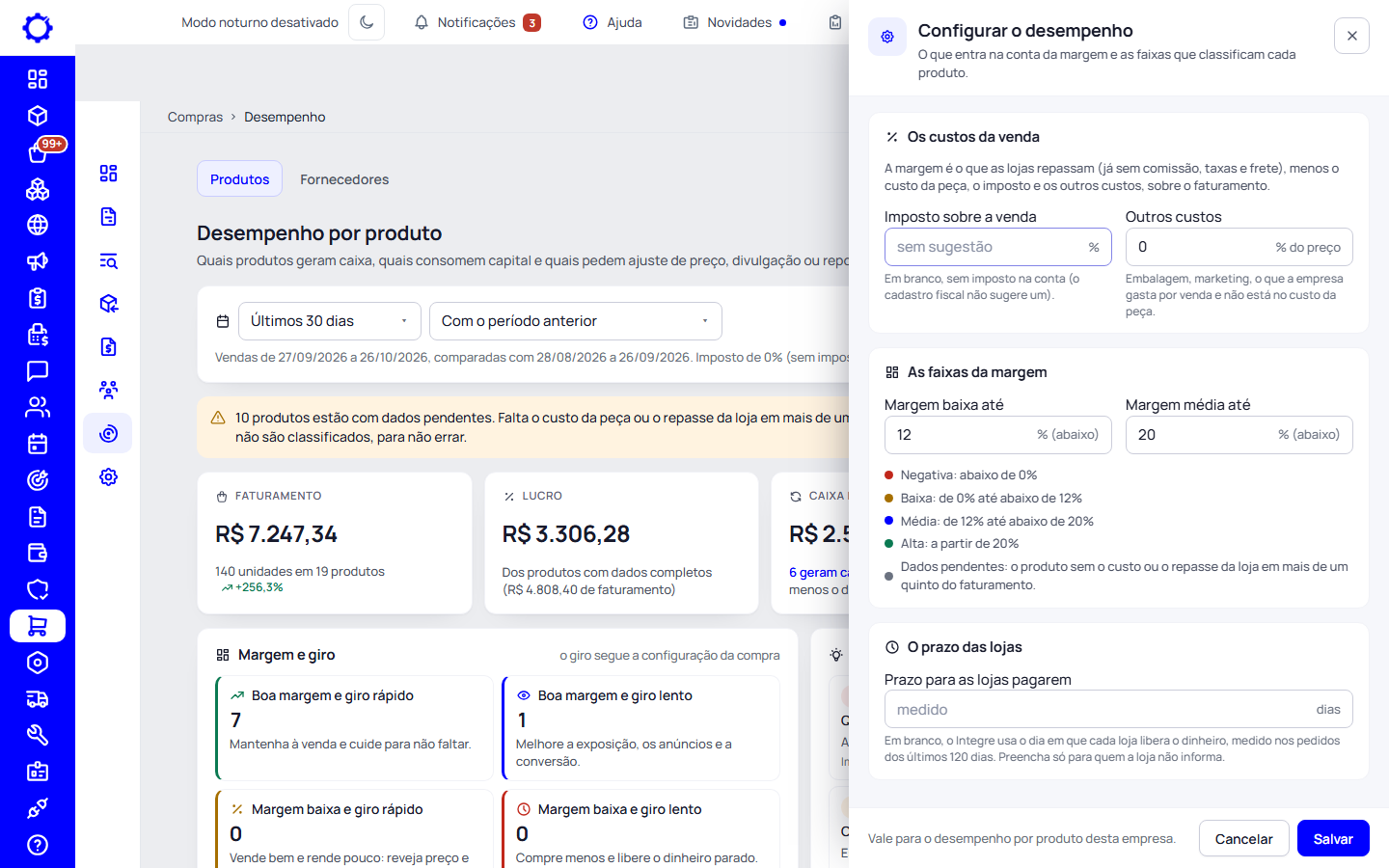Open the globe icon in the sidebar
Screen dimensions: 1389x868
[x=38, y=225]
